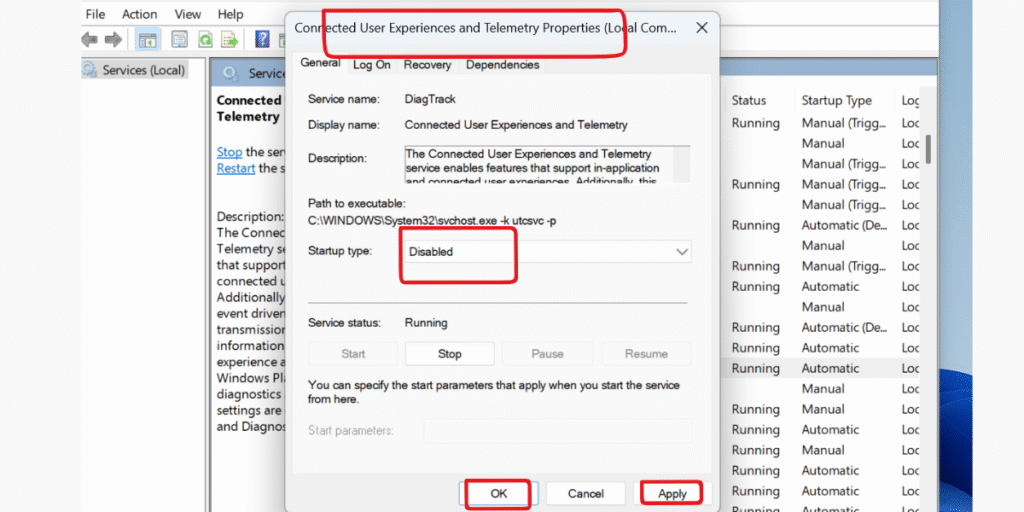Click the Export List toolbar icon
The image size is (1024, 512).
pos(230,39)
